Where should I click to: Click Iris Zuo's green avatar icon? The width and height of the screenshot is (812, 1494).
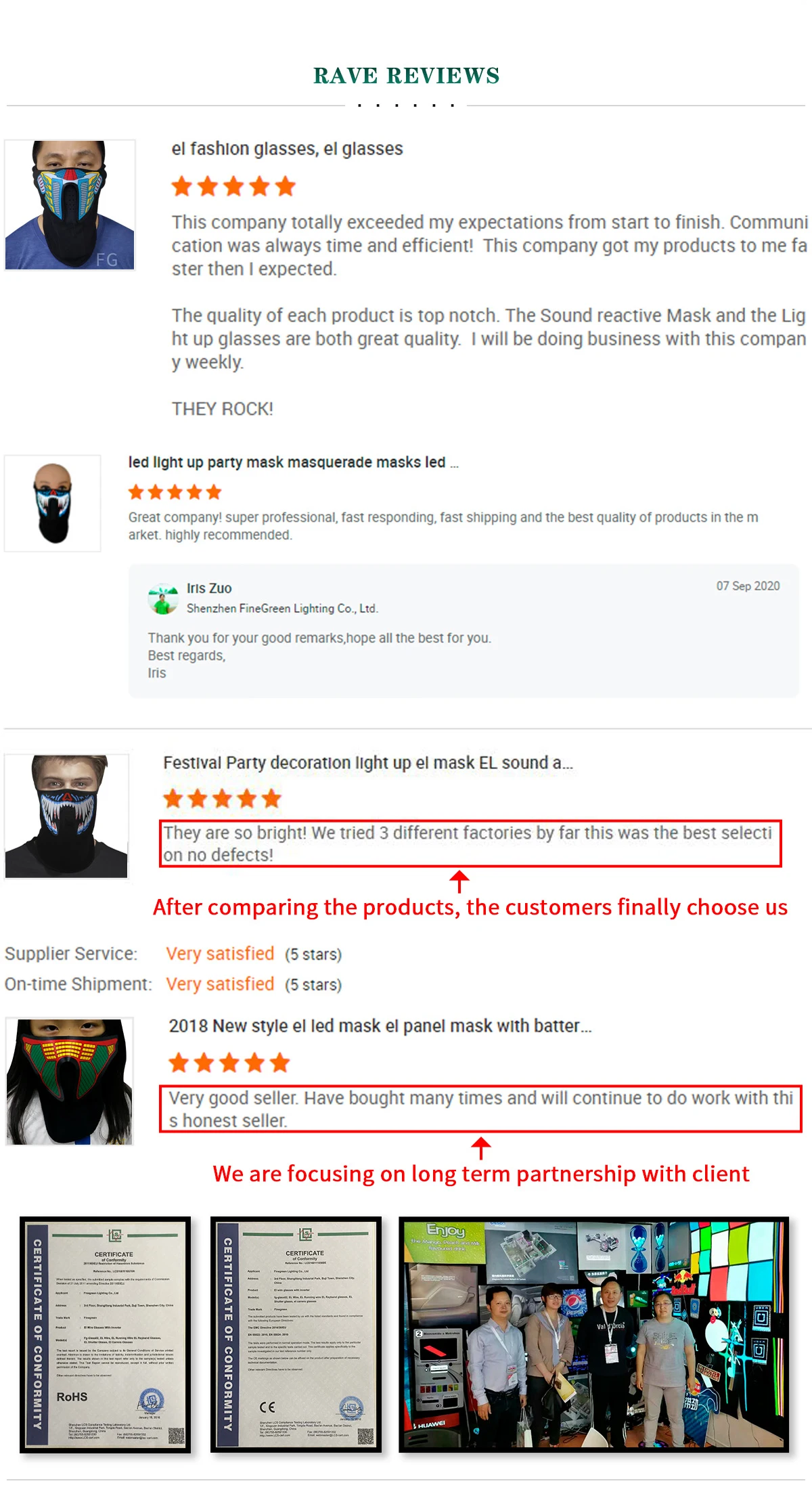click(162, 599)
